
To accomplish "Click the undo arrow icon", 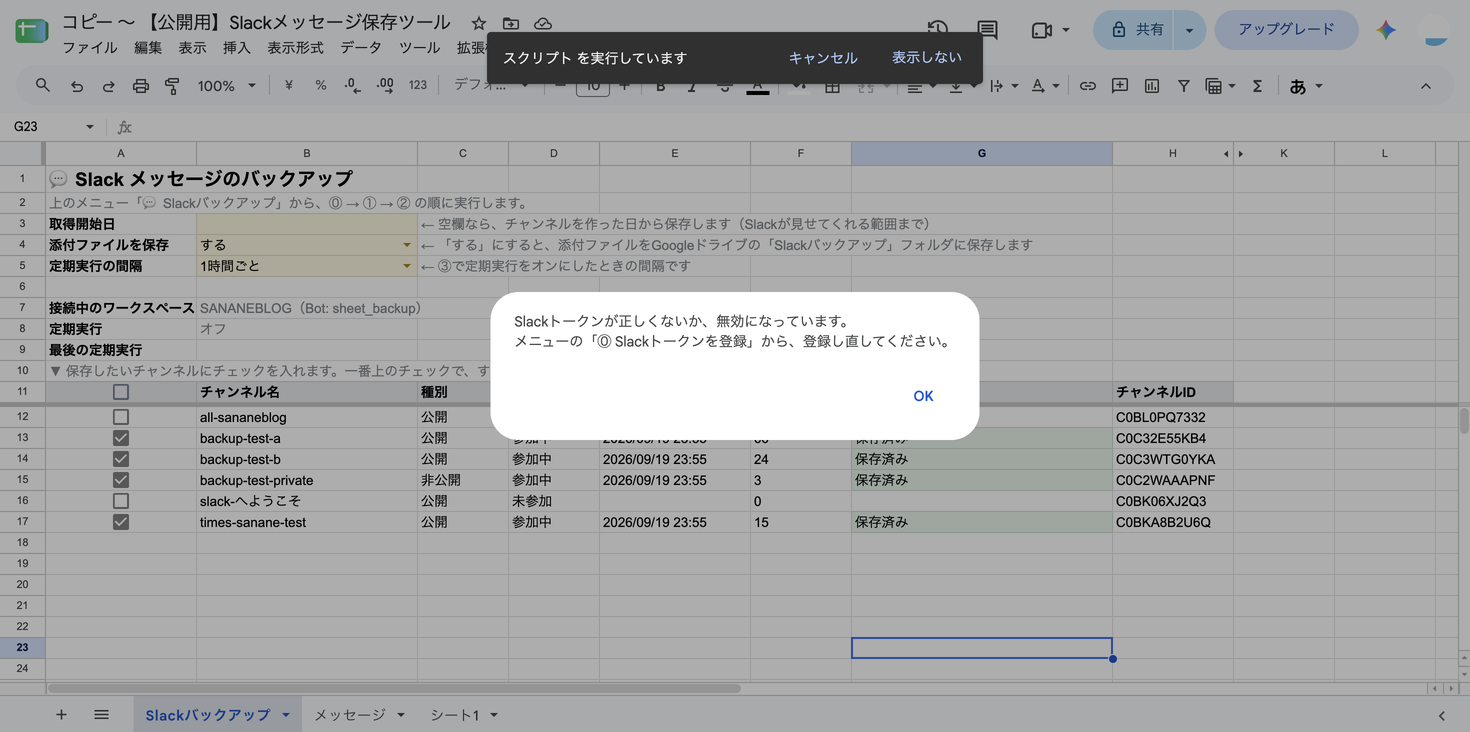I will pos(76,86).
